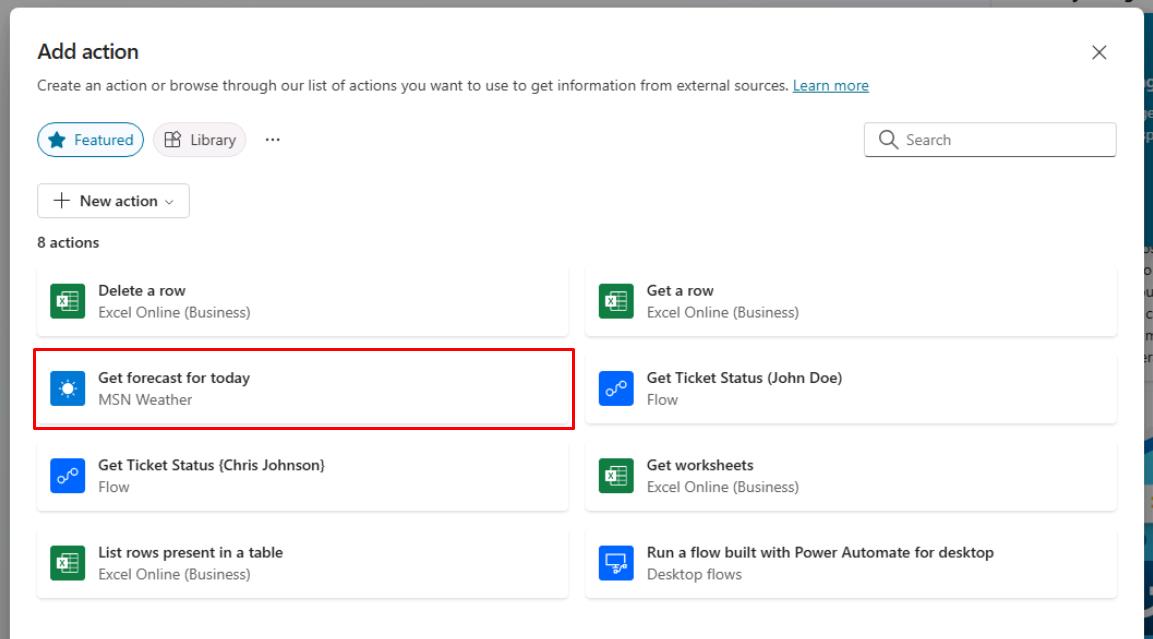
Task: Click the Flow icon for Chris Johnson ticket status
Action: pyautogui.click(x=67, y=475)
